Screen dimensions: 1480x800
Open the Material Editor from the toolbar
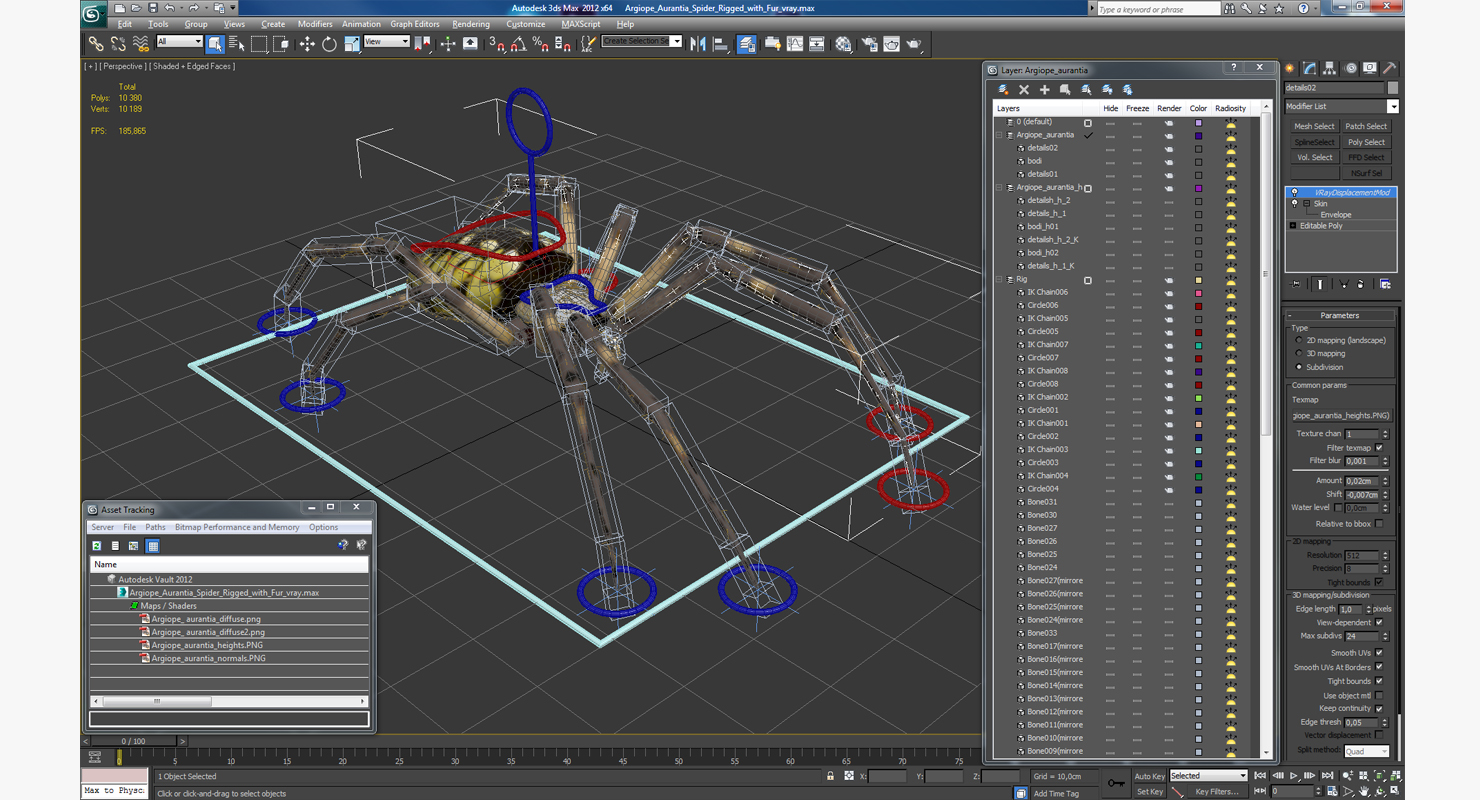(x=843, y=44)
